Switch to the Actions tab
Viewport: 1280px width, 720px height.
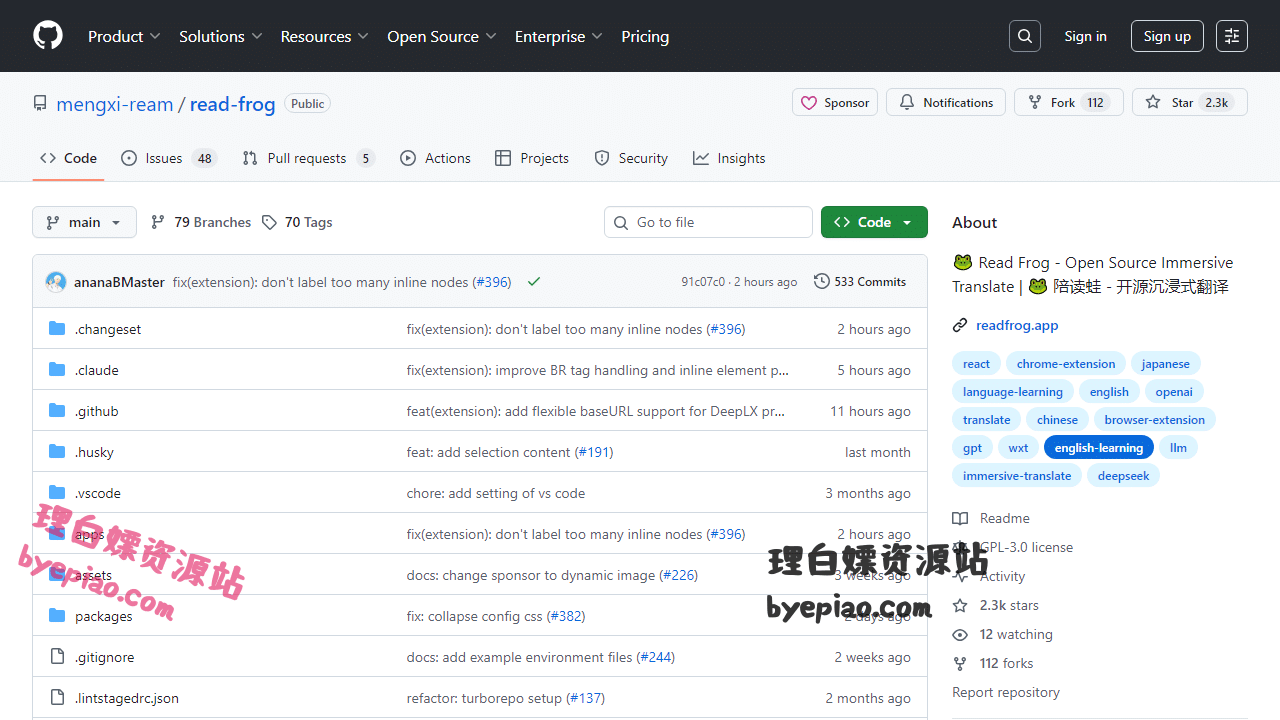pyautogui.click(x=435, y=158)
